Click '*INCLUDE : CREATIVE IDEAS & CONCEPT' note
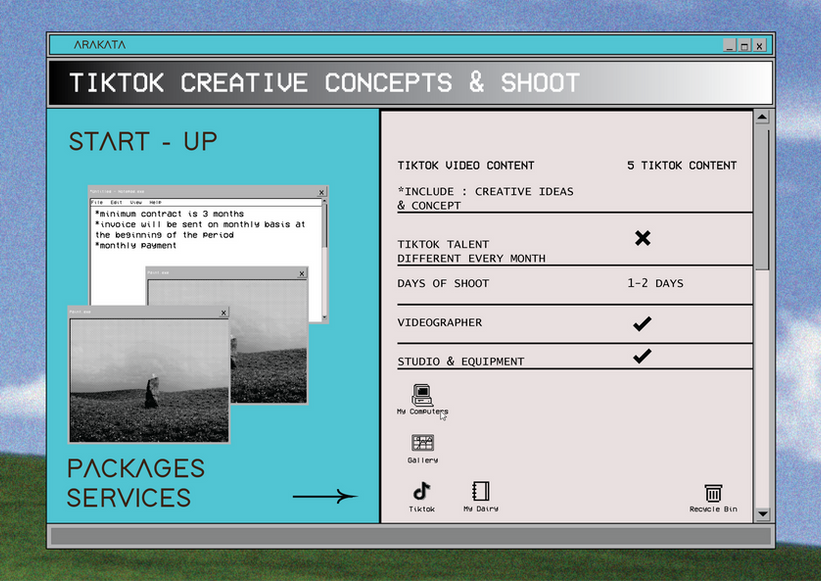 coord(485,198)
